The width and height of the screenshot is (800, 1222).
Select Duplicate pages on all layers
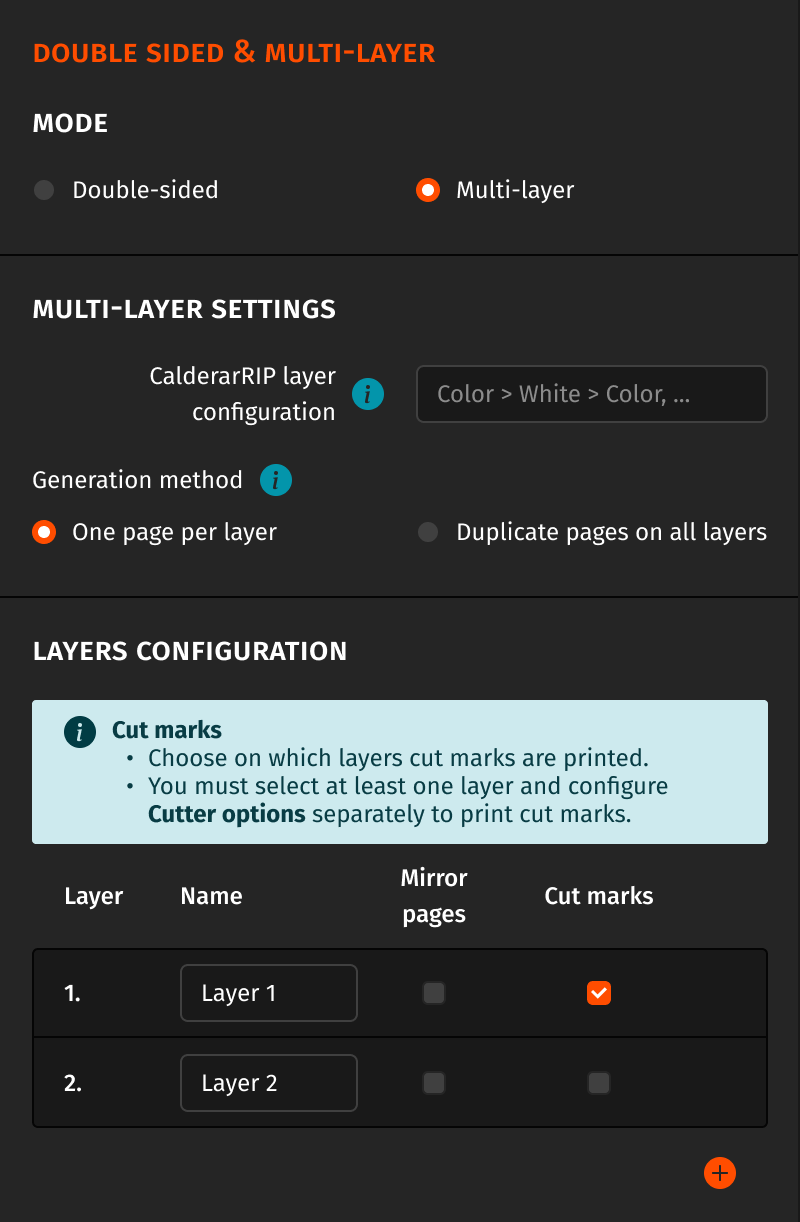click(x=428, y=532)
